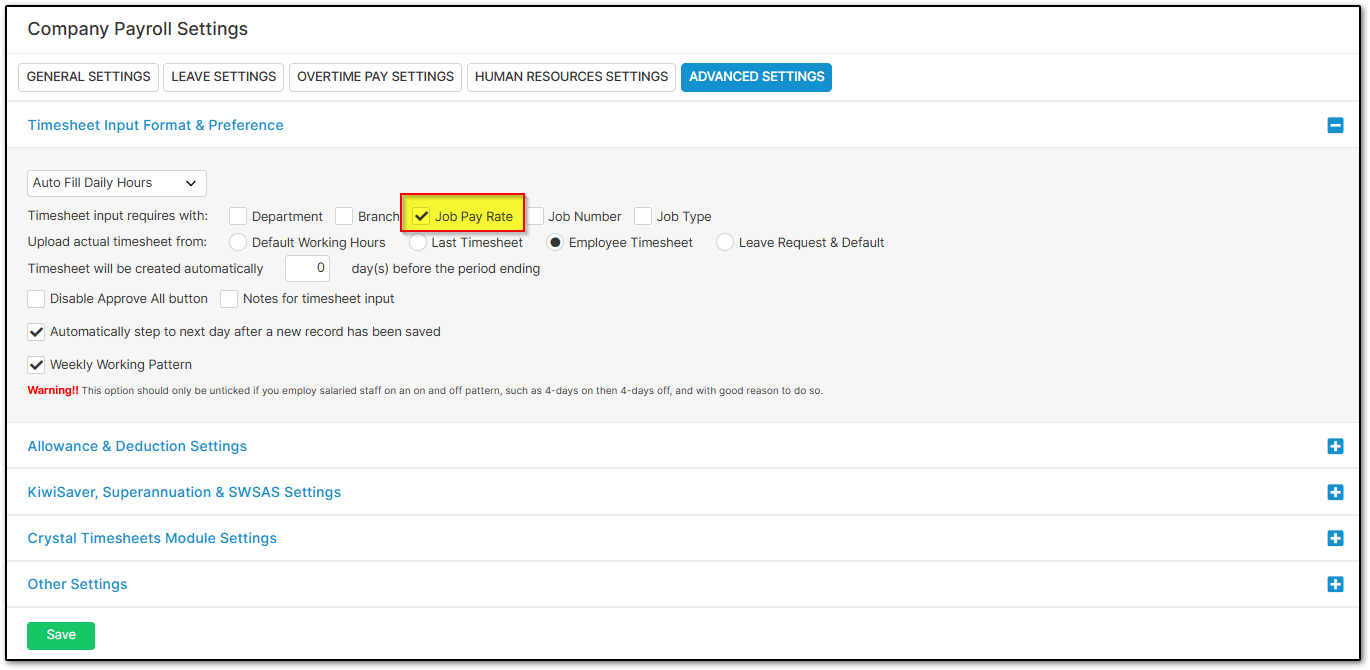Collapse Timesheet Input Format section minus icon
1370x670 pixels.
[1335, 125]
